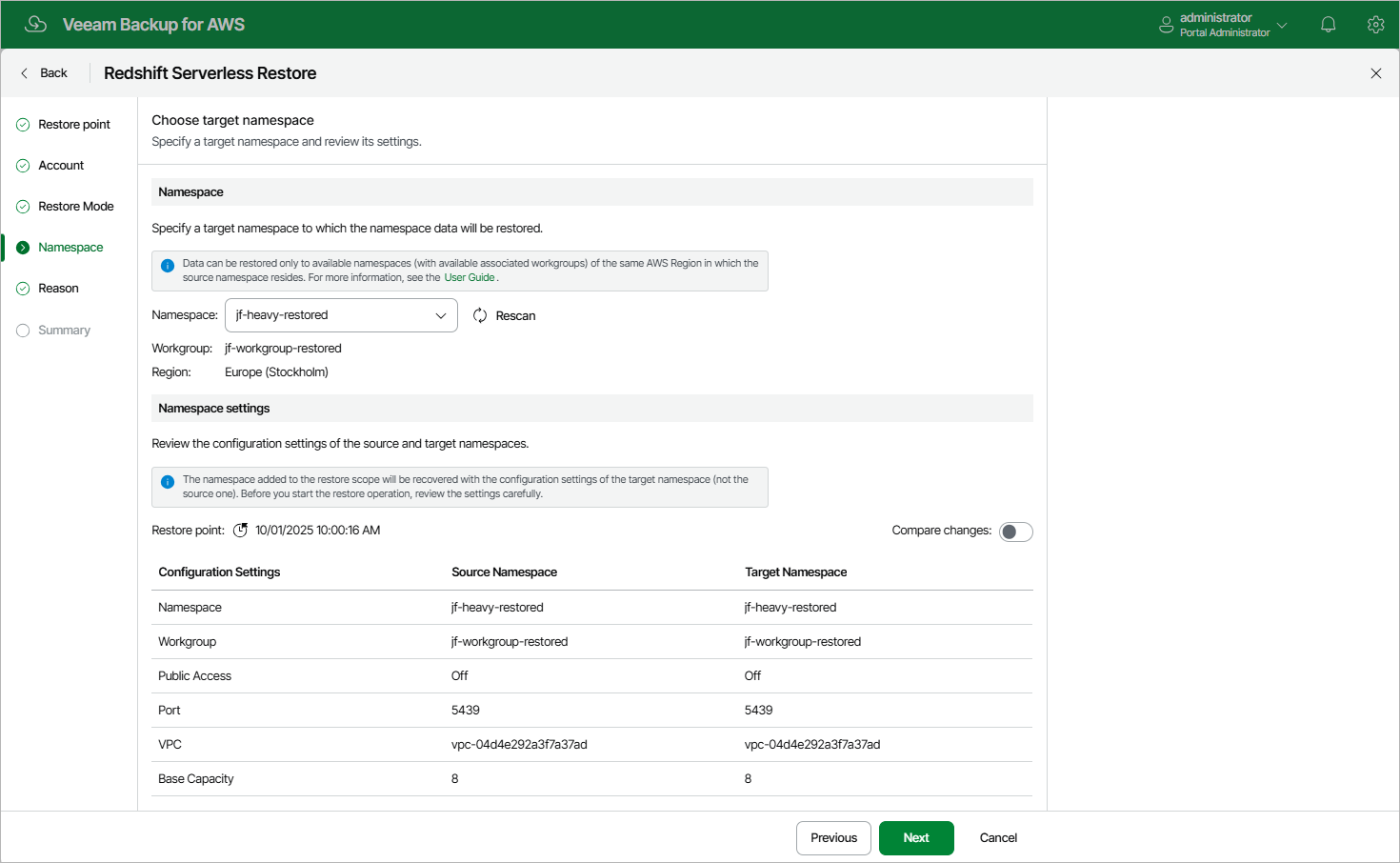Click the Configuration Settings column header
Viewport: 1400px width, 863px height.
[x=219, y=572]
